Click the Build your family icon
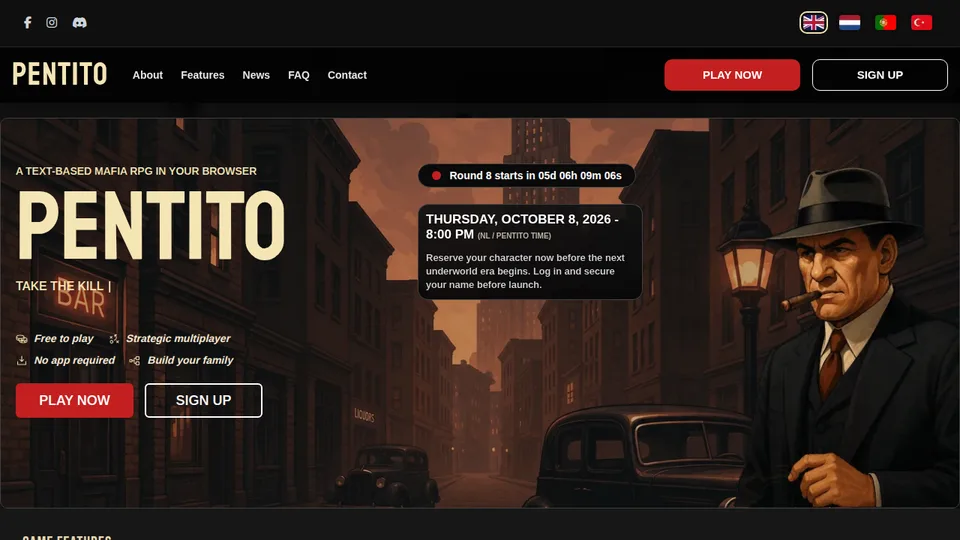This screenshot has width=960, height=540. coord(135,361)
